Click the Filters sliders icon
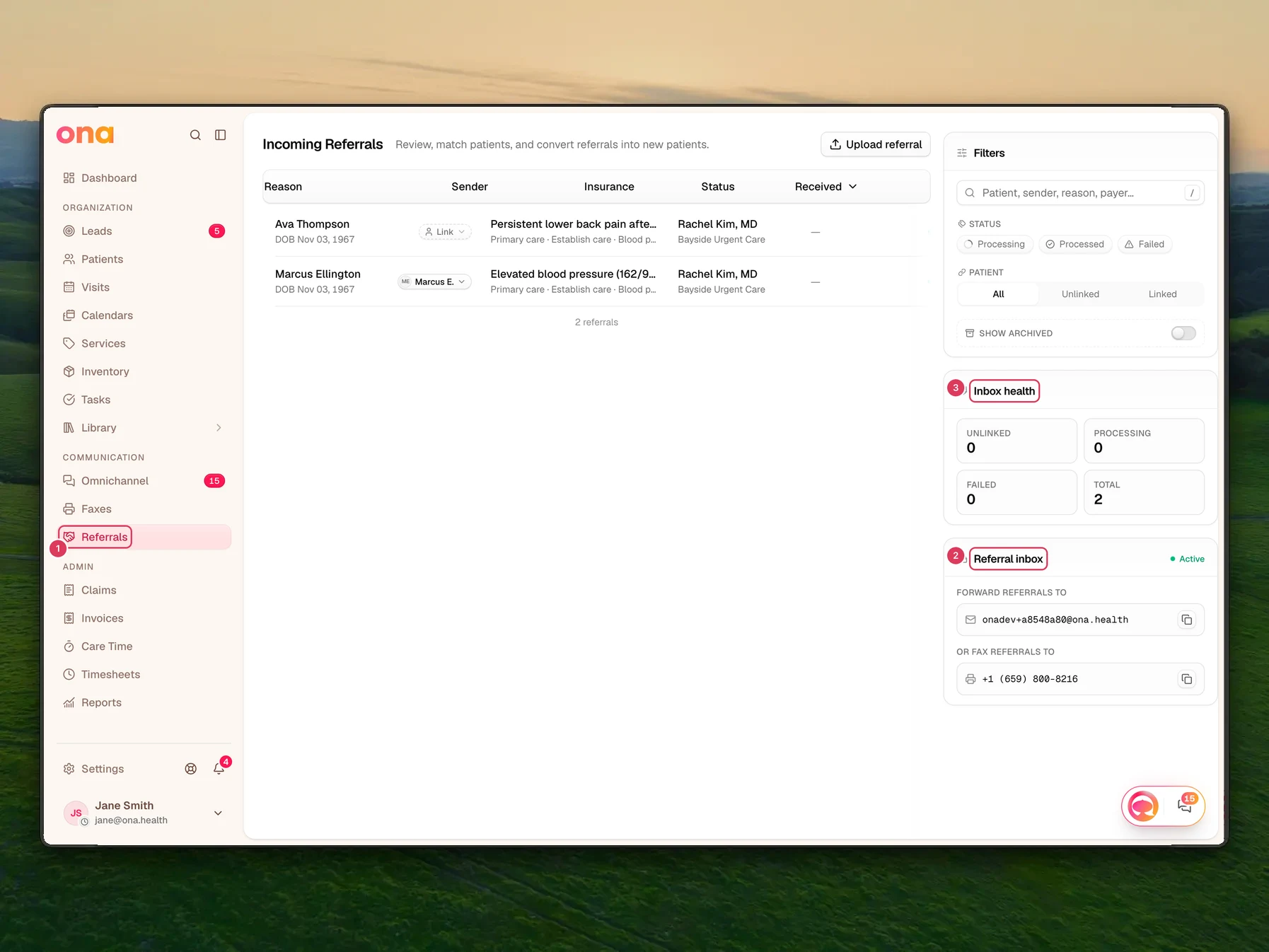The image size is (1269, 952). (962, 153)
